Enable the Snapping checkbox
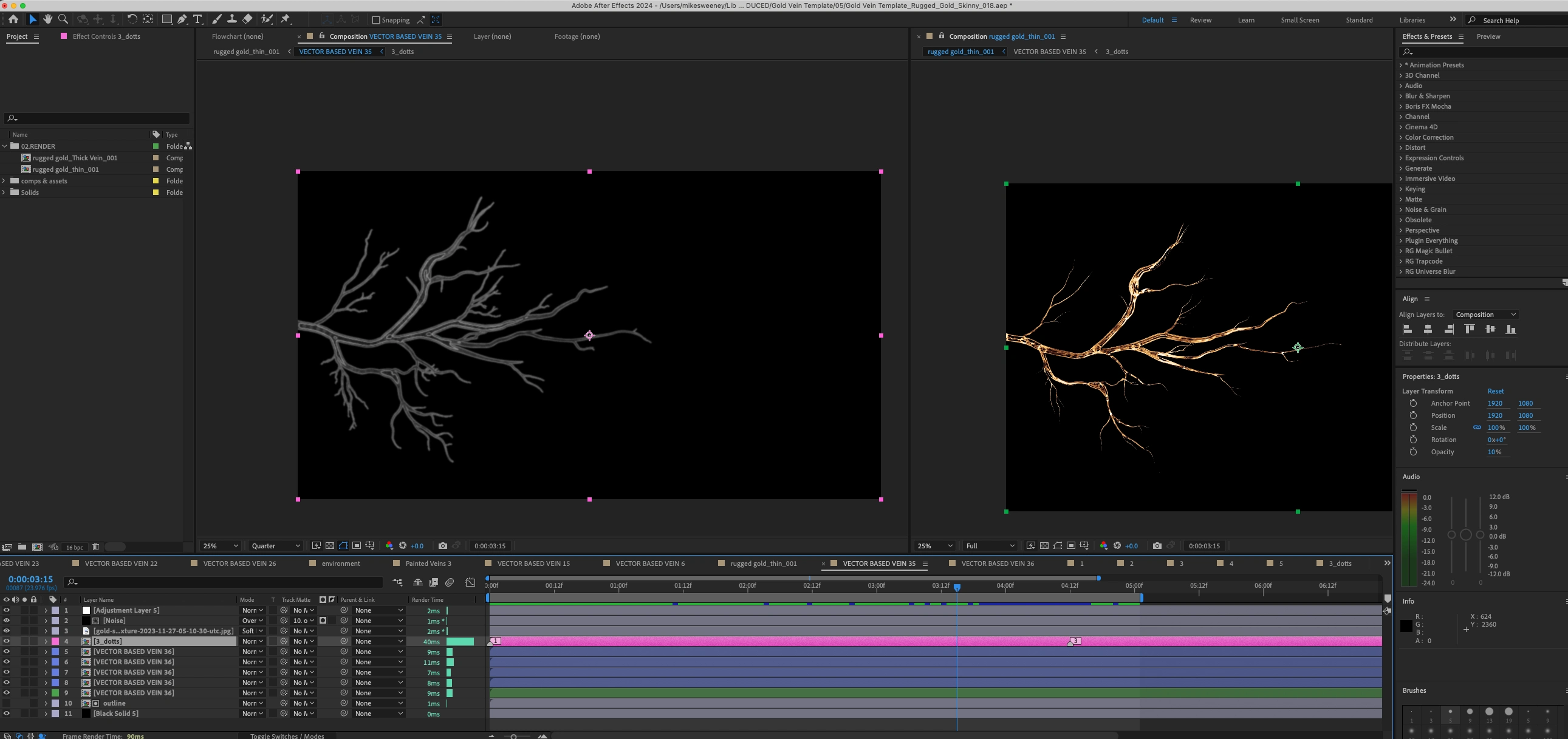The height and width of the screenshot is (739, 1568). 375,20
